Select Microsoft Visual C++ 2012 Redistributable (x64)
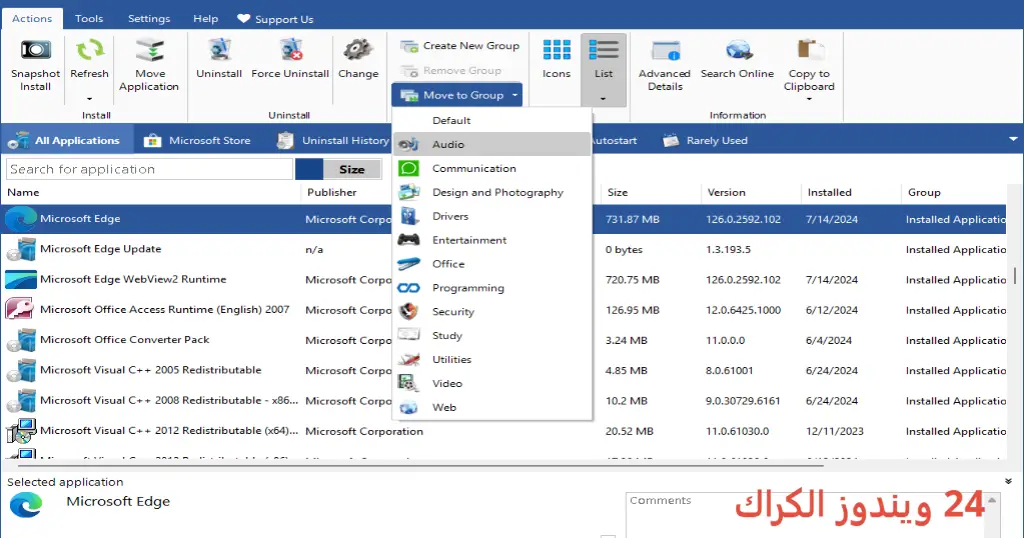The height and width of the screenshot is (538, 1024). (x=503, y=431)
